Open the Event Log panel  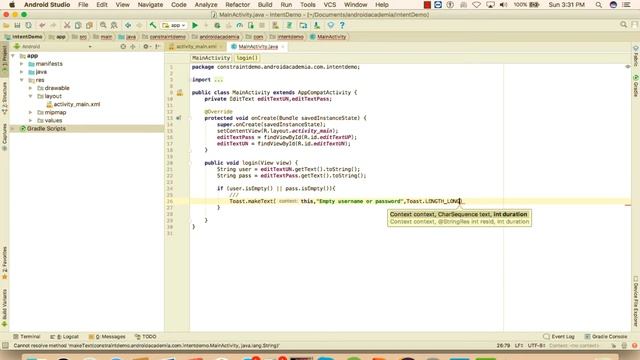pyautogui.click(x=559, y=337)
